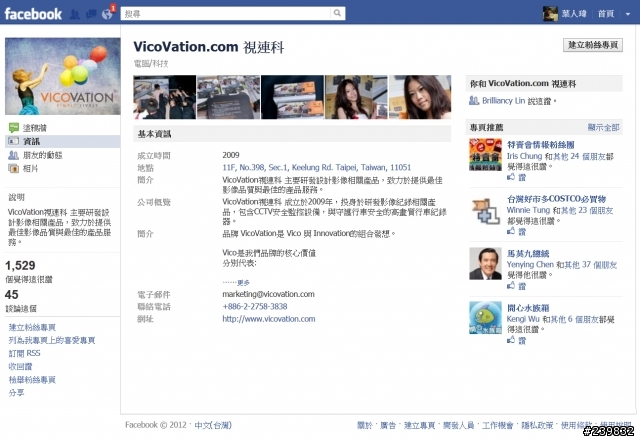The height and width of the screenshot is (439, 640).
Task: Click Yenying Chen friend name
Action: click(x=530, y=264)
